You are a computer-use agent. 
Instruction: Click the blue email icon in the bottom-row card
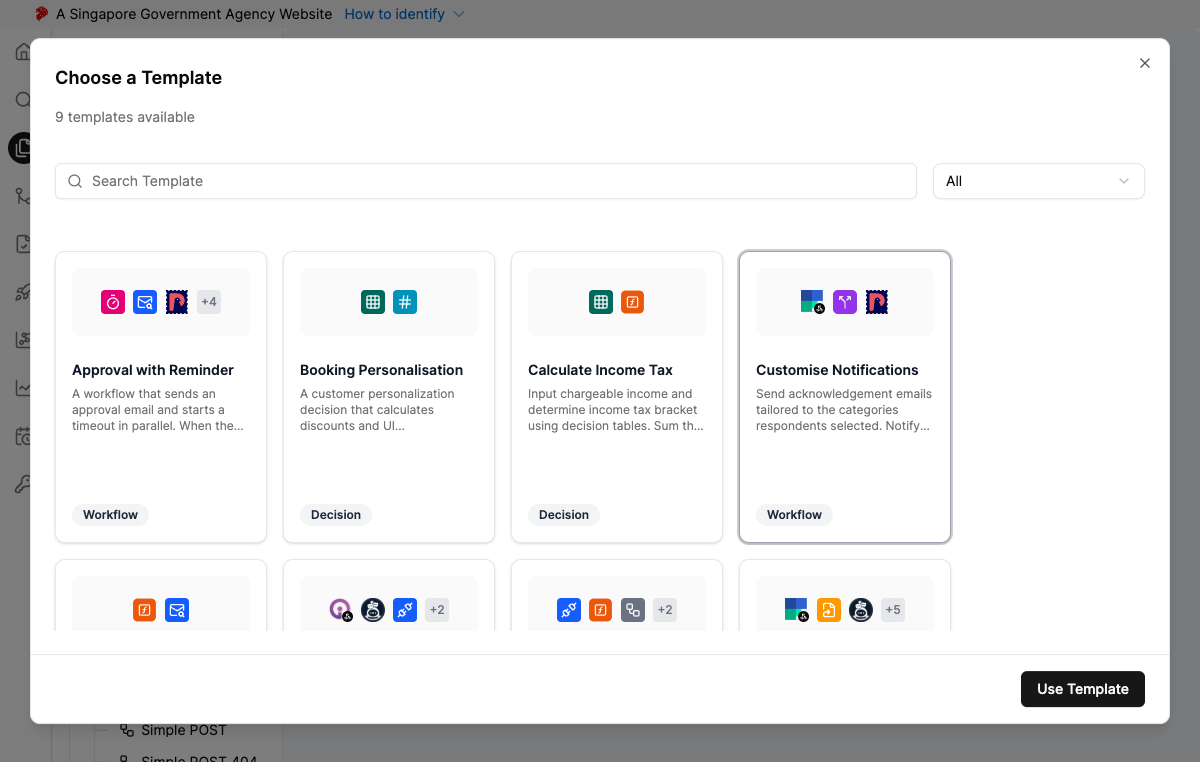point(177,610)
